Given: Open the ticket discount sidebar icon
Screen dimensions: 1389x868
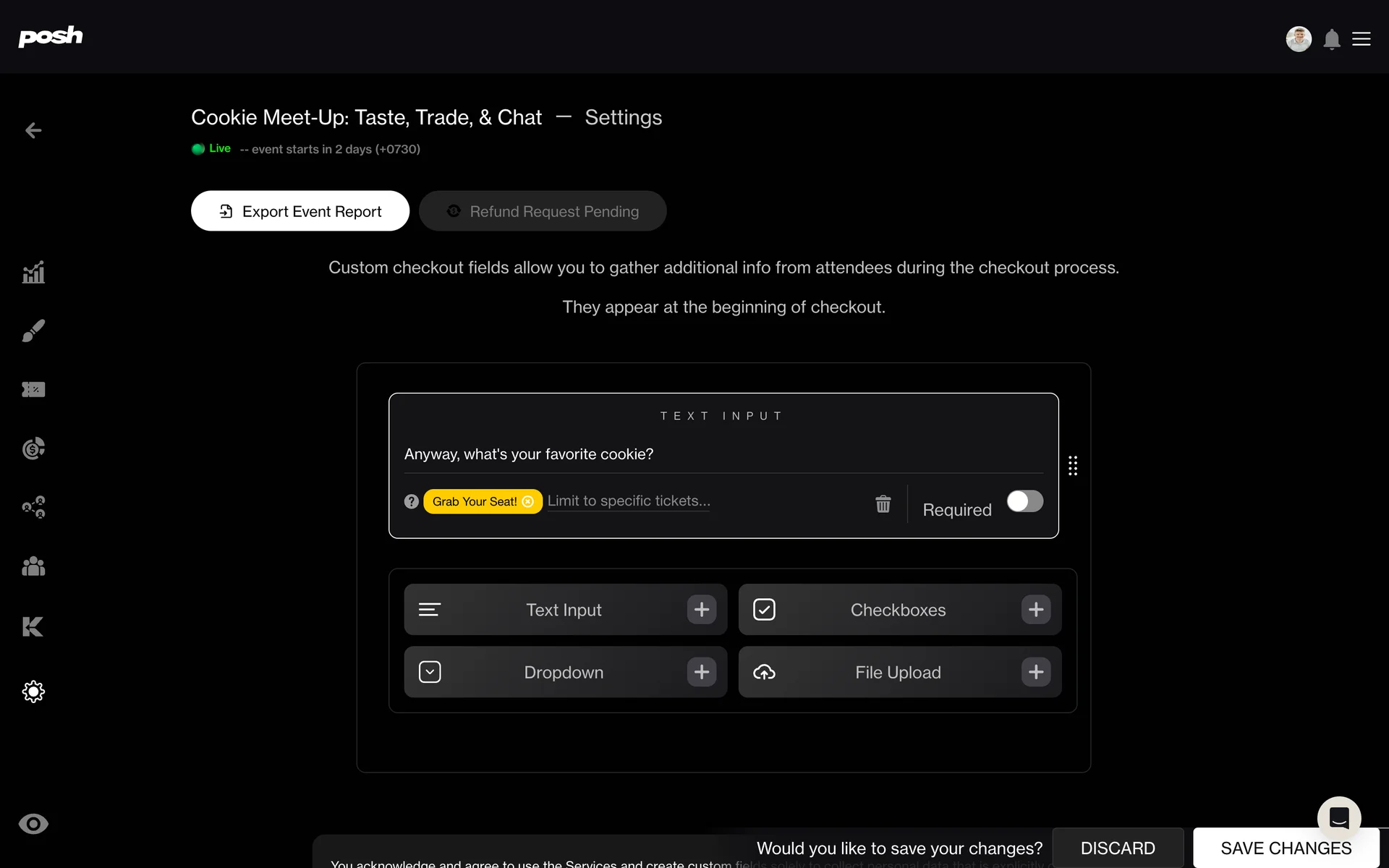Looking at the screenshot, I should point(33,390).
